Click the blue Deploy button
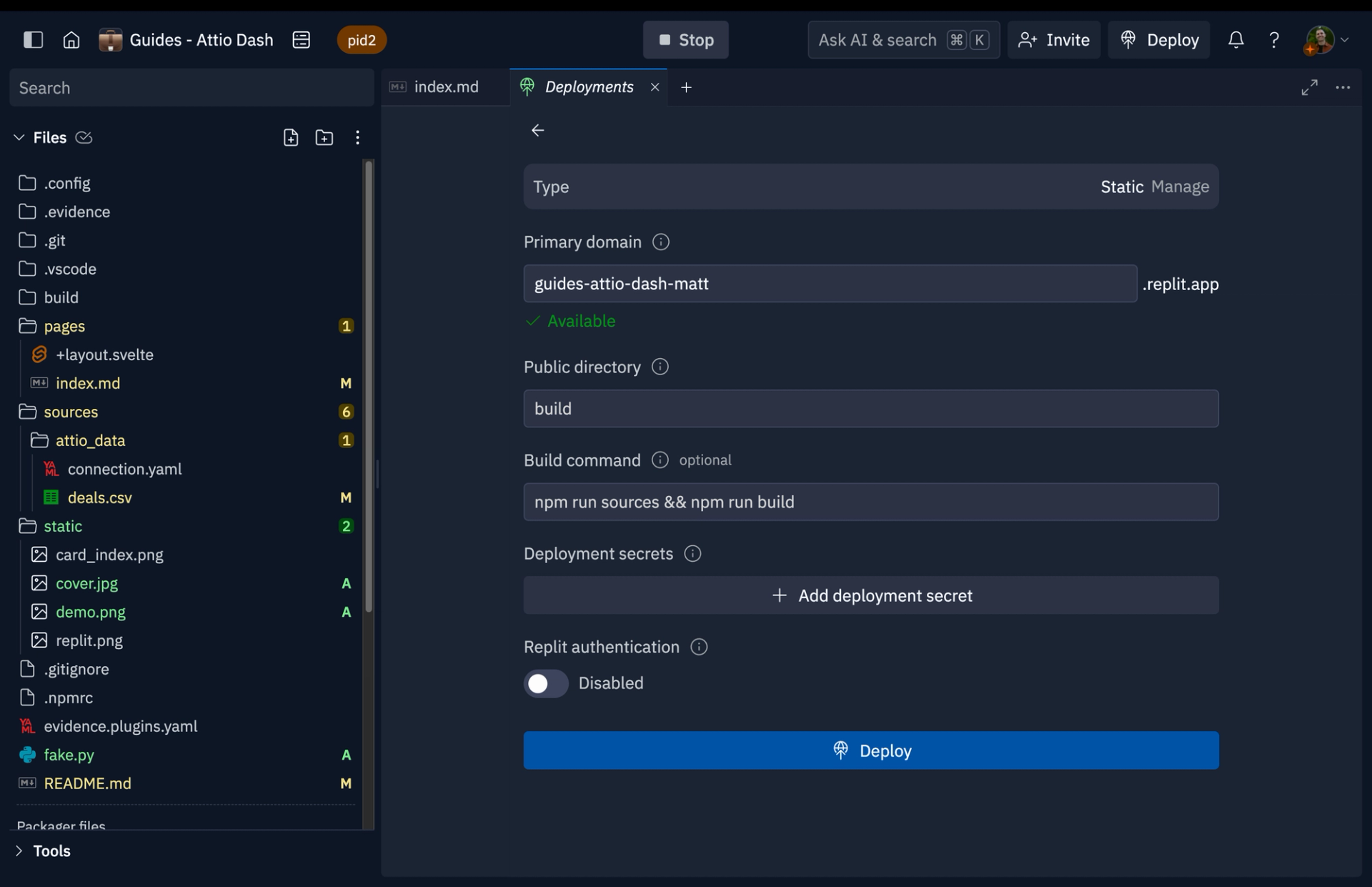Screen dimensions: 1372x887 [871, 750]
